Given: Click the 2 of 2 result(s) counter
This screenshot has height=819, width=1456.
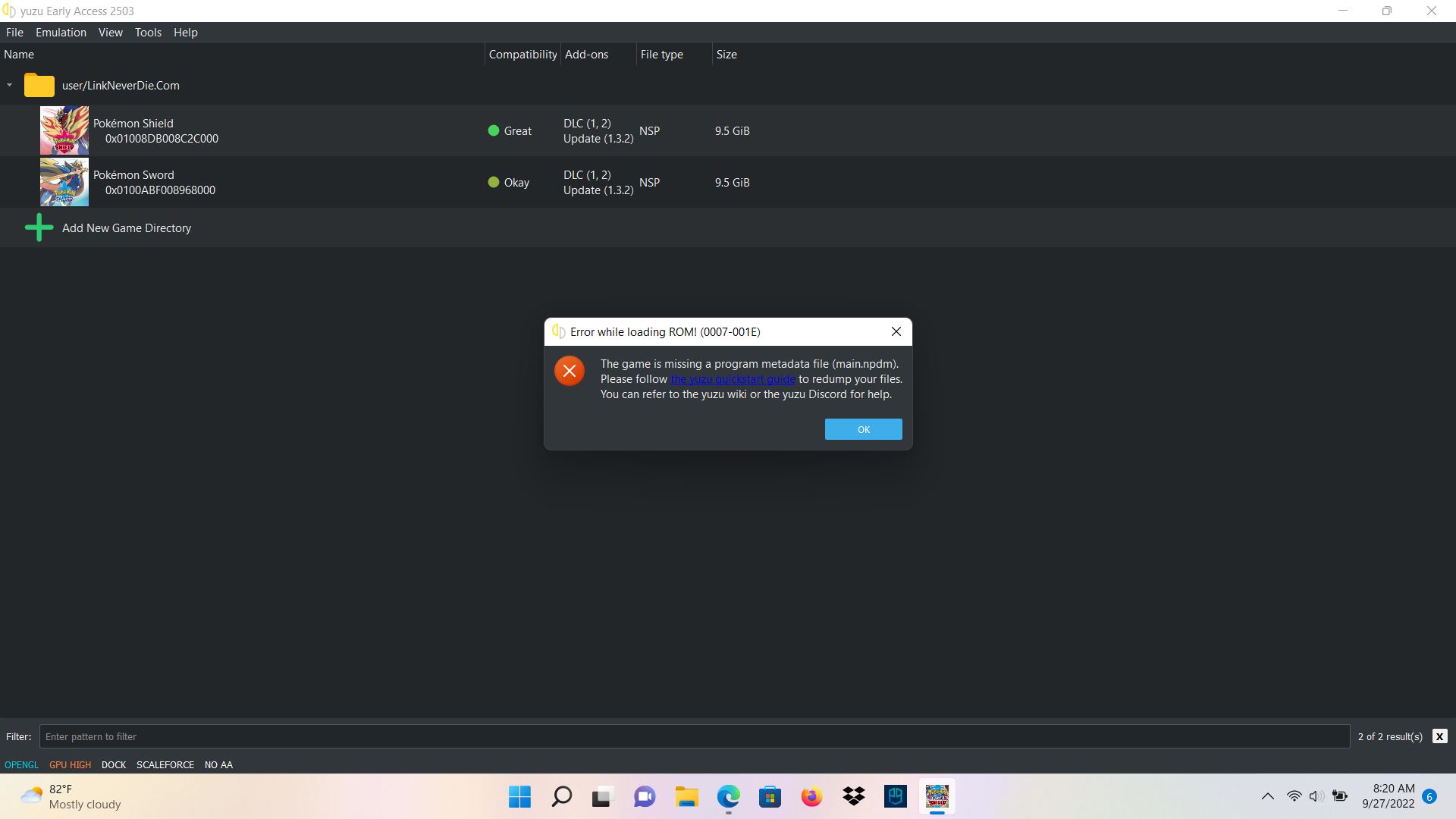Looking at the screenshot, I should (1390, 736).
